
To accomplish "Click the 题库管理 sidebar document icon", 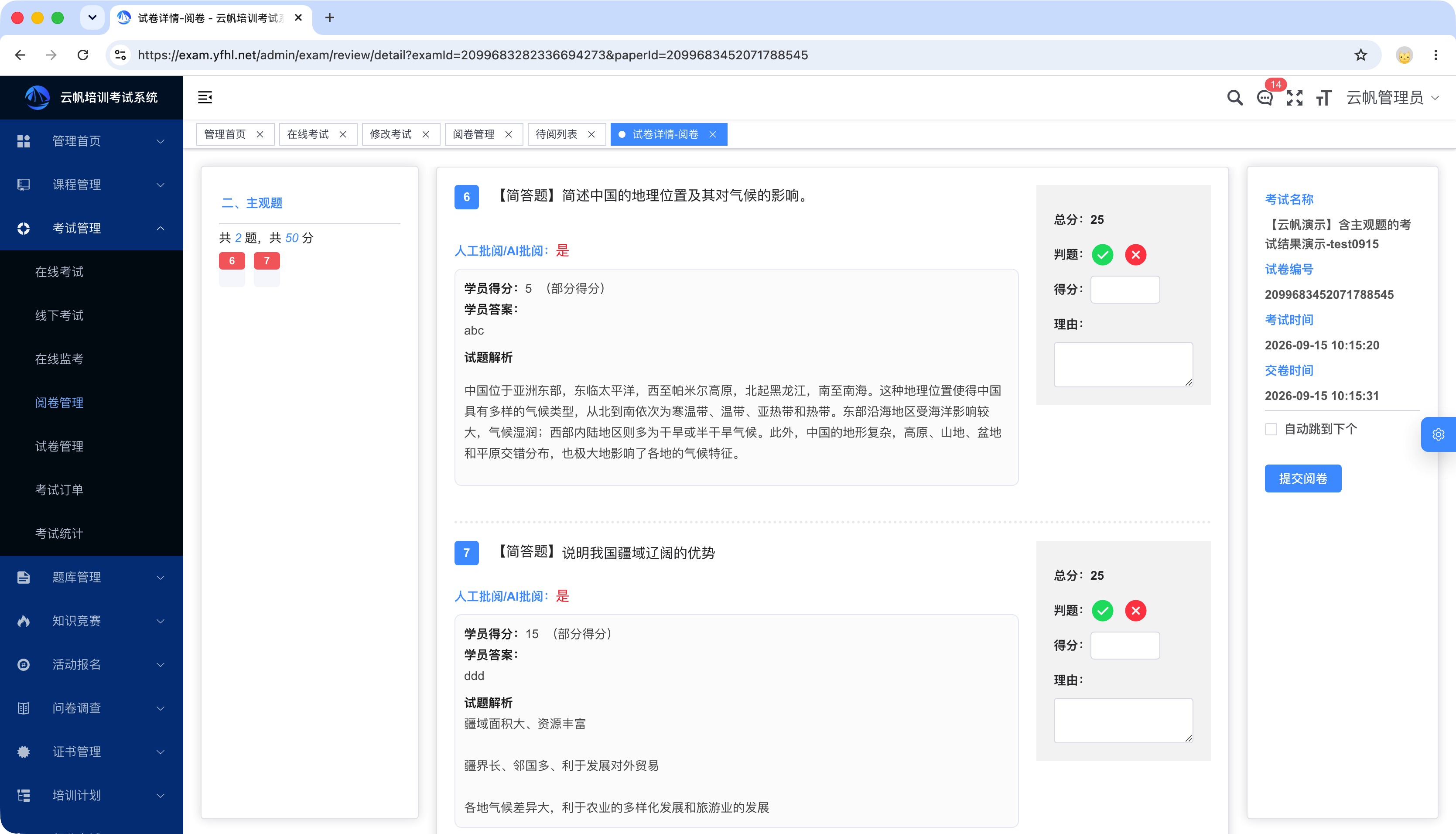I will pos(24,577).
